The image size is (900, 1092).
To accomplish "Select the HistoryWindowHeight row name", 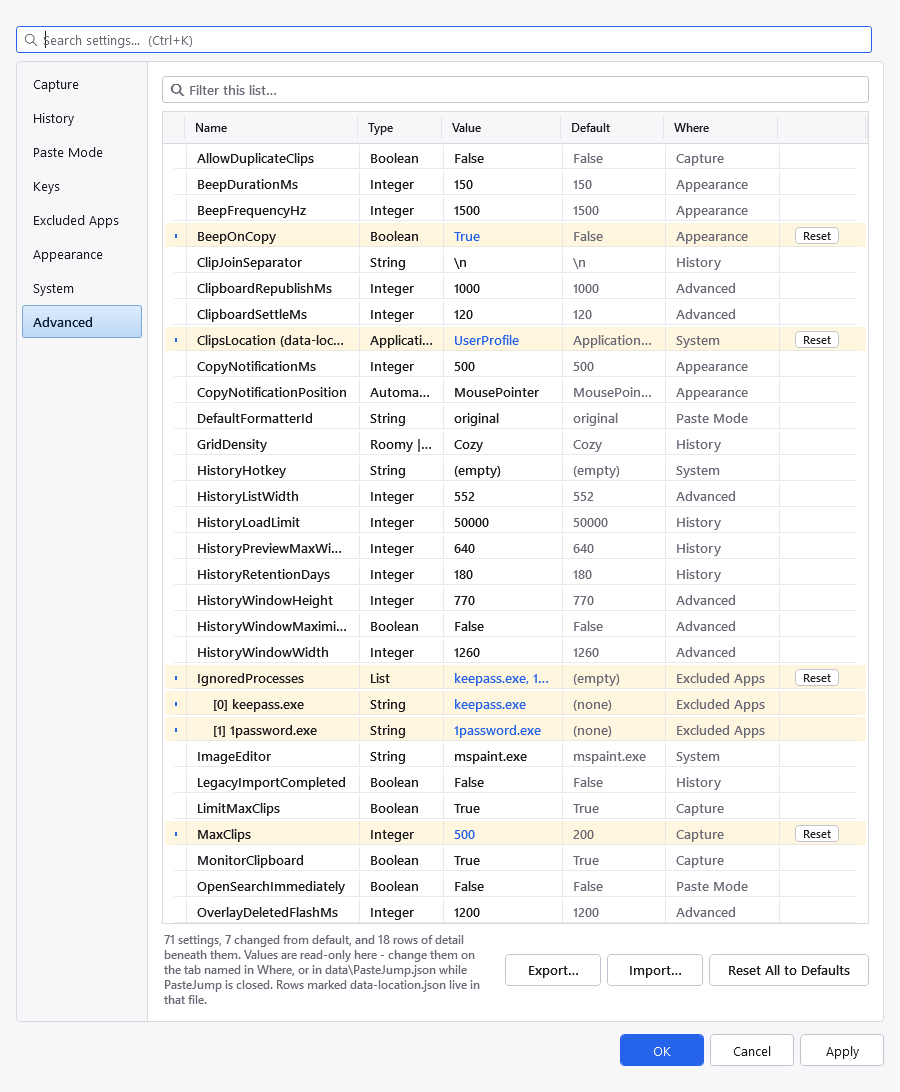I will pyautogui.click(x=265, y=600).
